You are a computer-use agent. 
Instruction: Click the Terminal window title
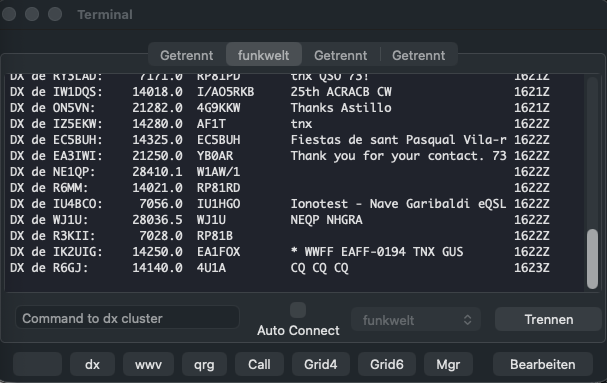pyautogui.click(x=105, y=14)
